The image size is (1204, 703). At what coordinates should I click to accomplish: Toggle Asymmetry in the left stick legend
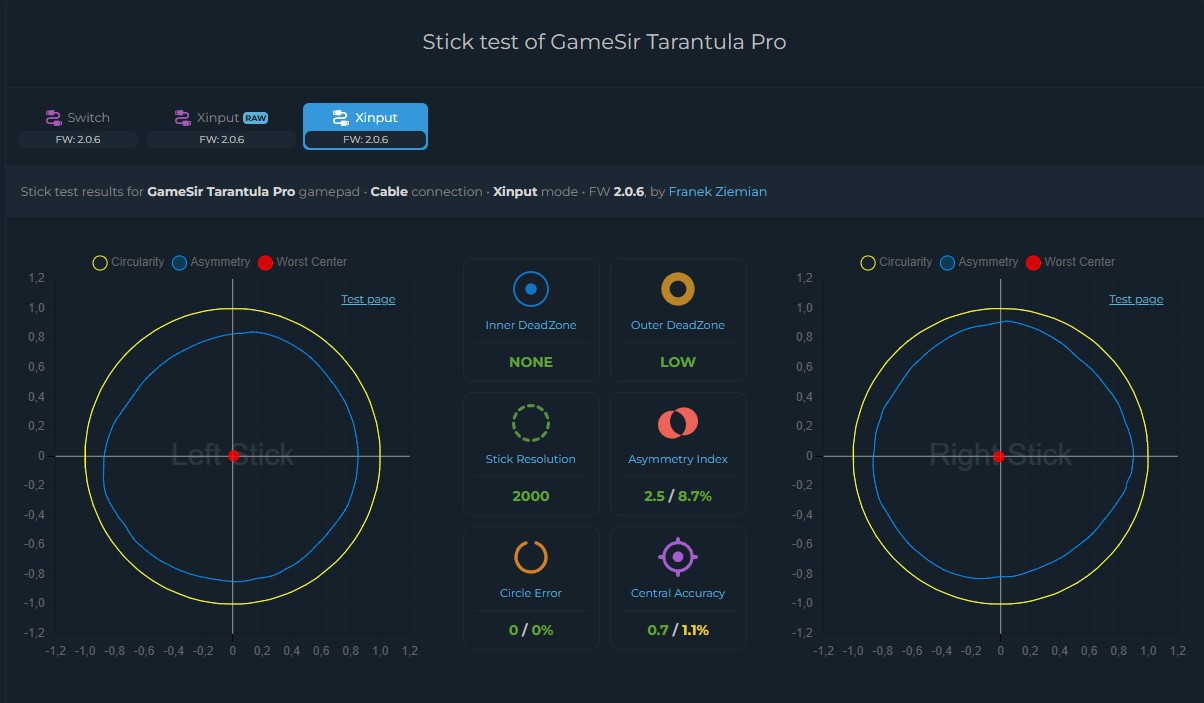point(211,262)
